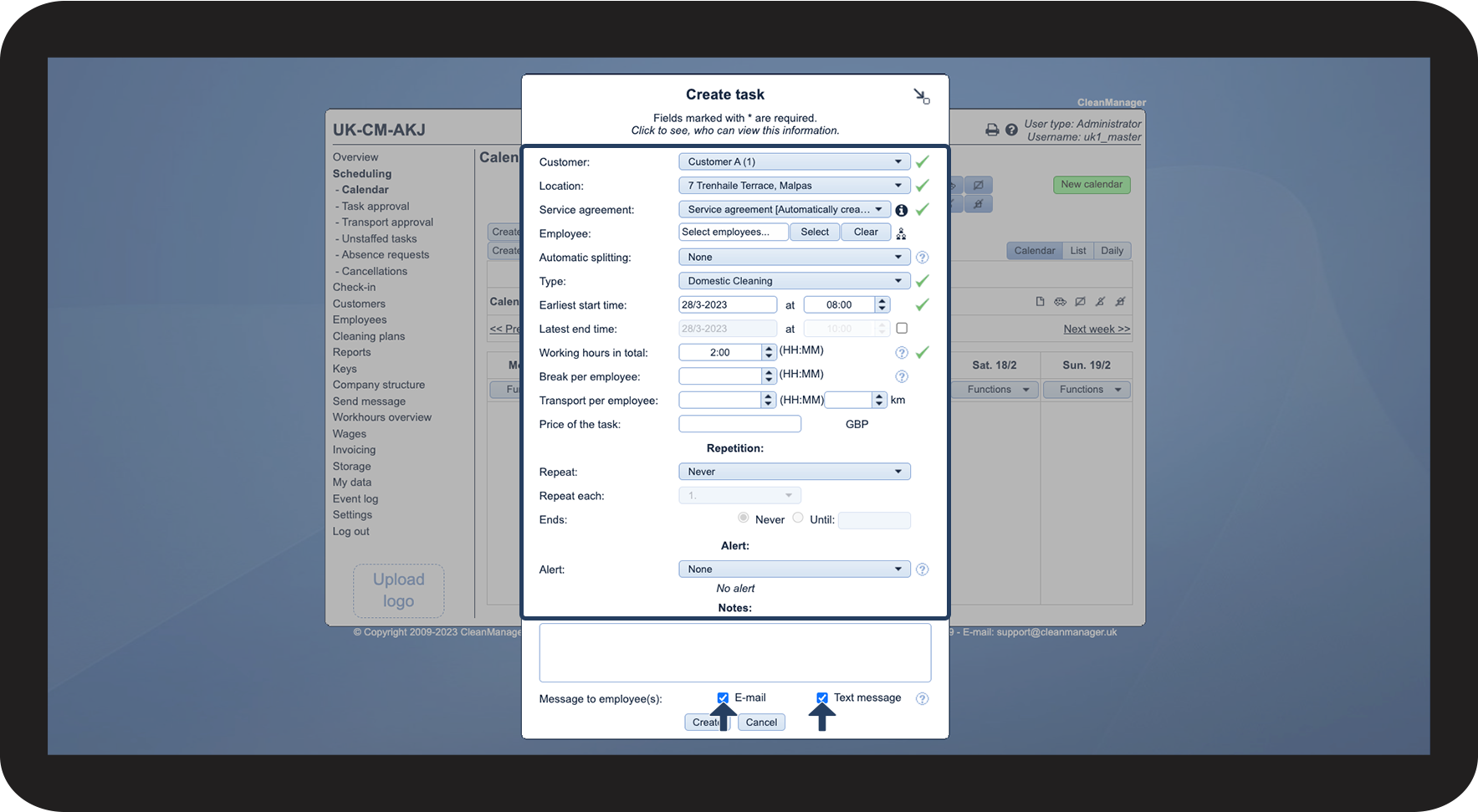The image size is (1478, 812).
Task: Open the Customer dropdown
Action: pyautogui.click(x=794, y=161)
